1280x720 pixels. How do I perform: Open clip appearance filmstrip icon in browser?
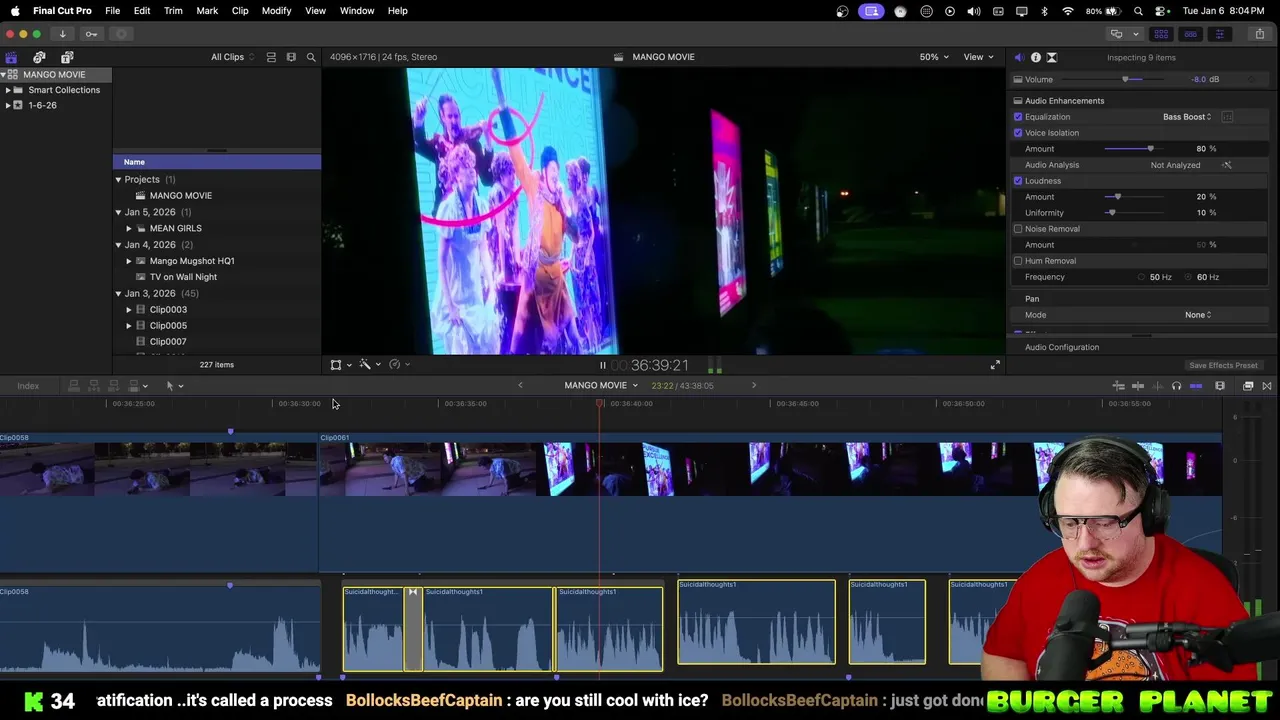click(x=291, y=57)
